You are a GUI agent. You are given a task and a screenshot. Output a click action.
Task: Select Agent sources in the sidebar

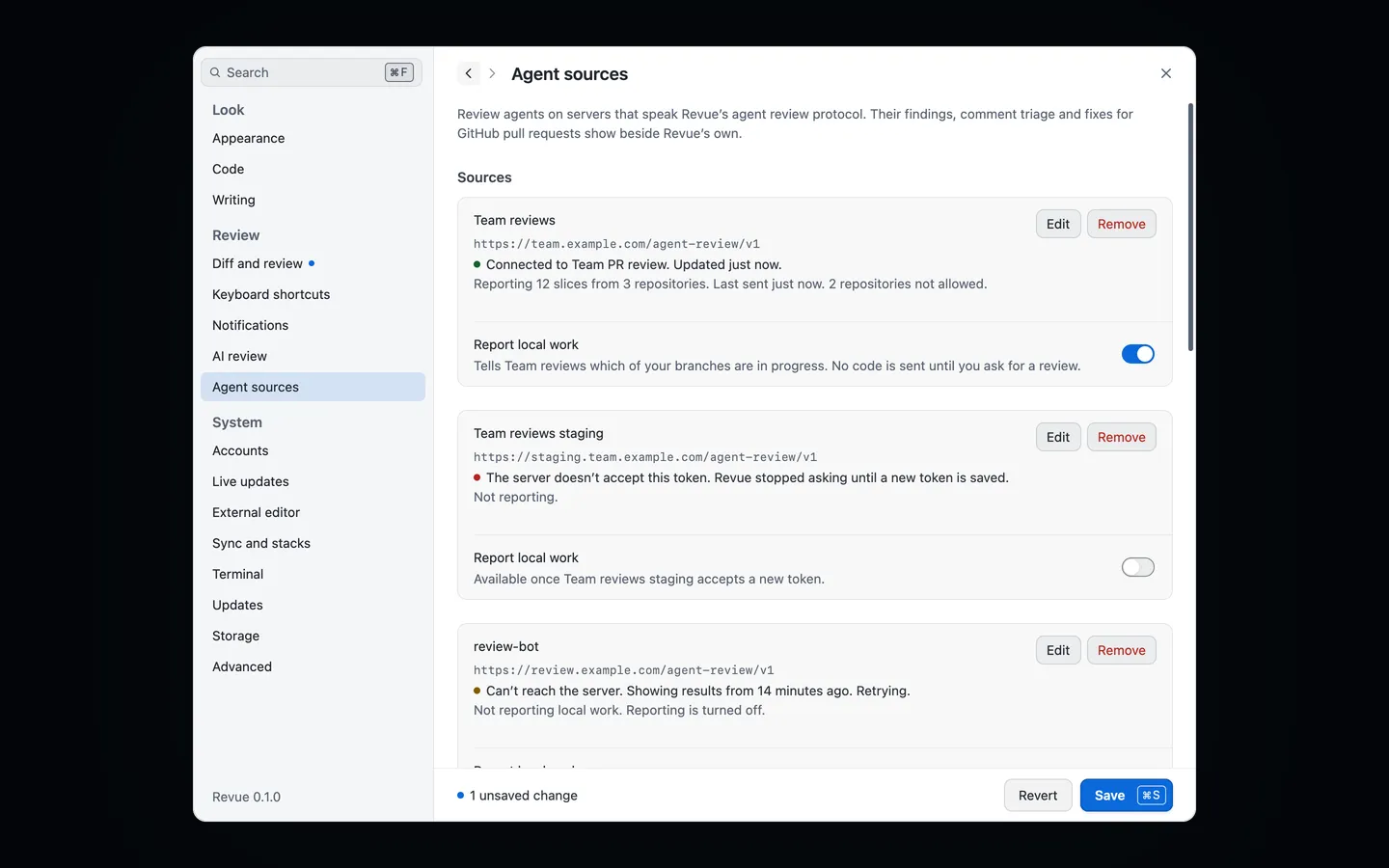[x=313, y=387]
